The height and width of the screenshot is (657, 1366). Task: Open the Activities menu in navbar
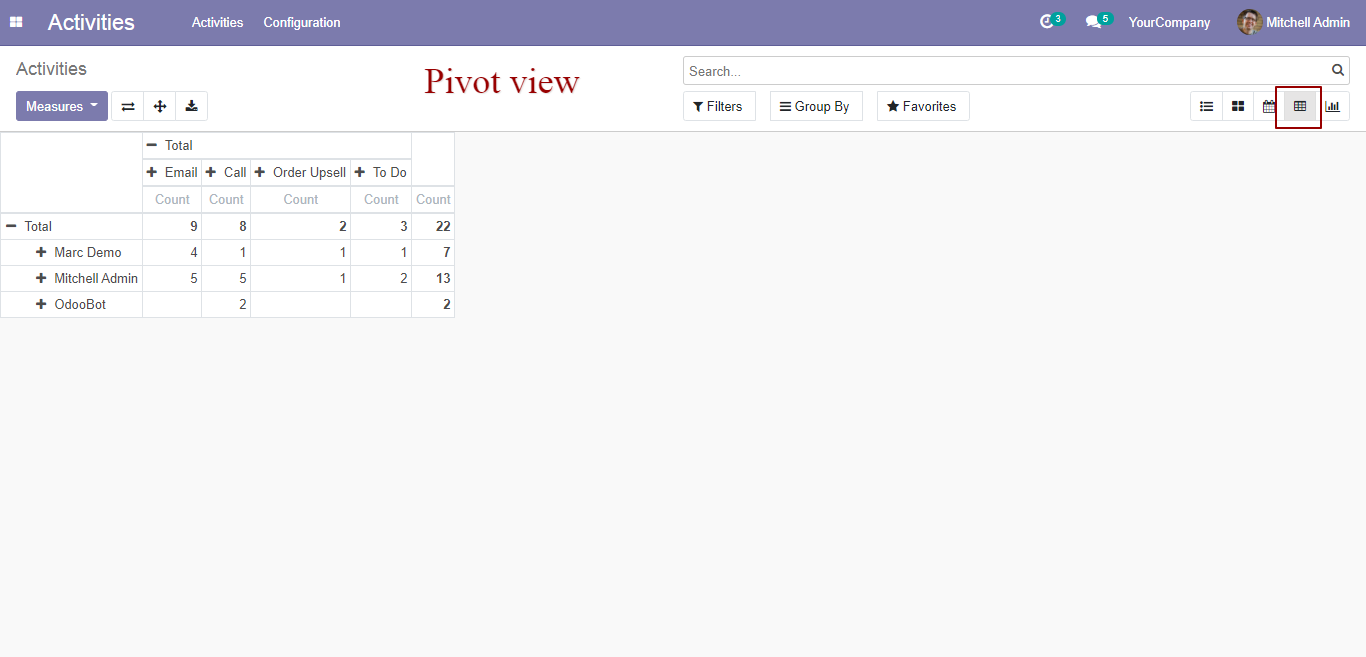tap(217, 22)
